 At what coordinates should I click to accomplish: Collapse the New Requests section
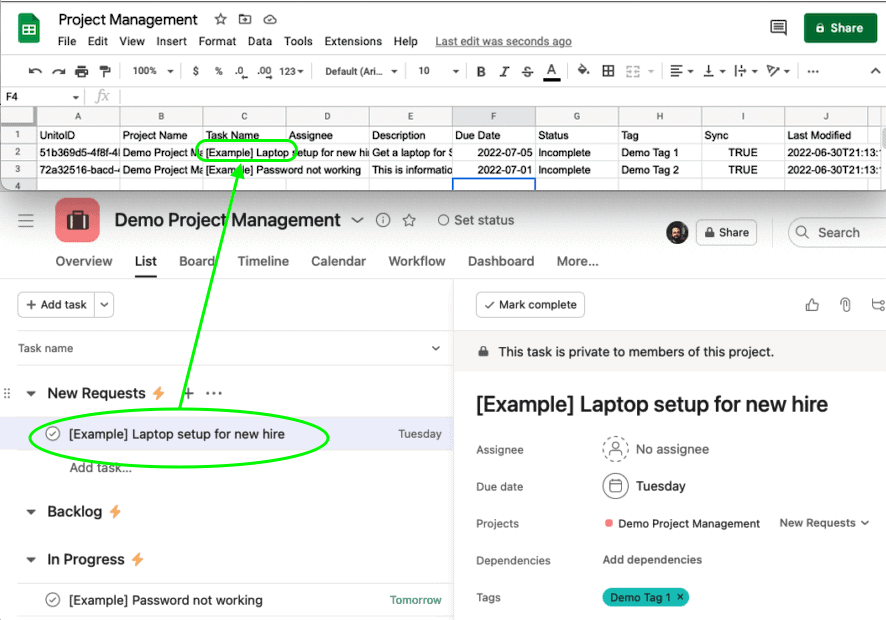coord(31,393)
